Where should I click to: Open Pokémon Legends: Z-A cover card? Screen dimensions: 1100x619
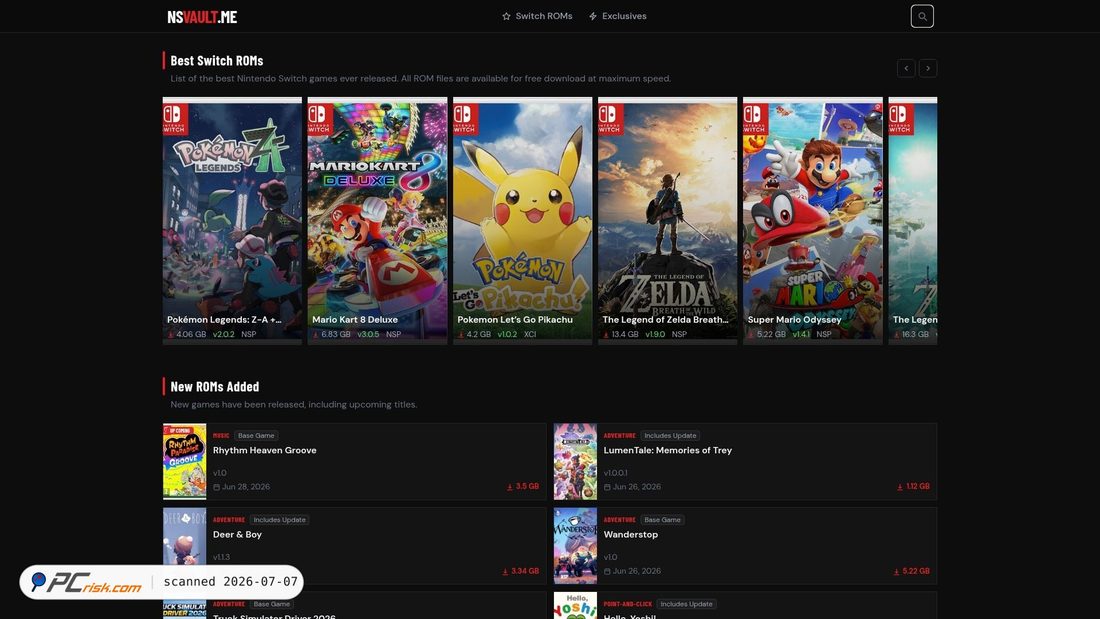pyautogui.click(x=232, y=220)
